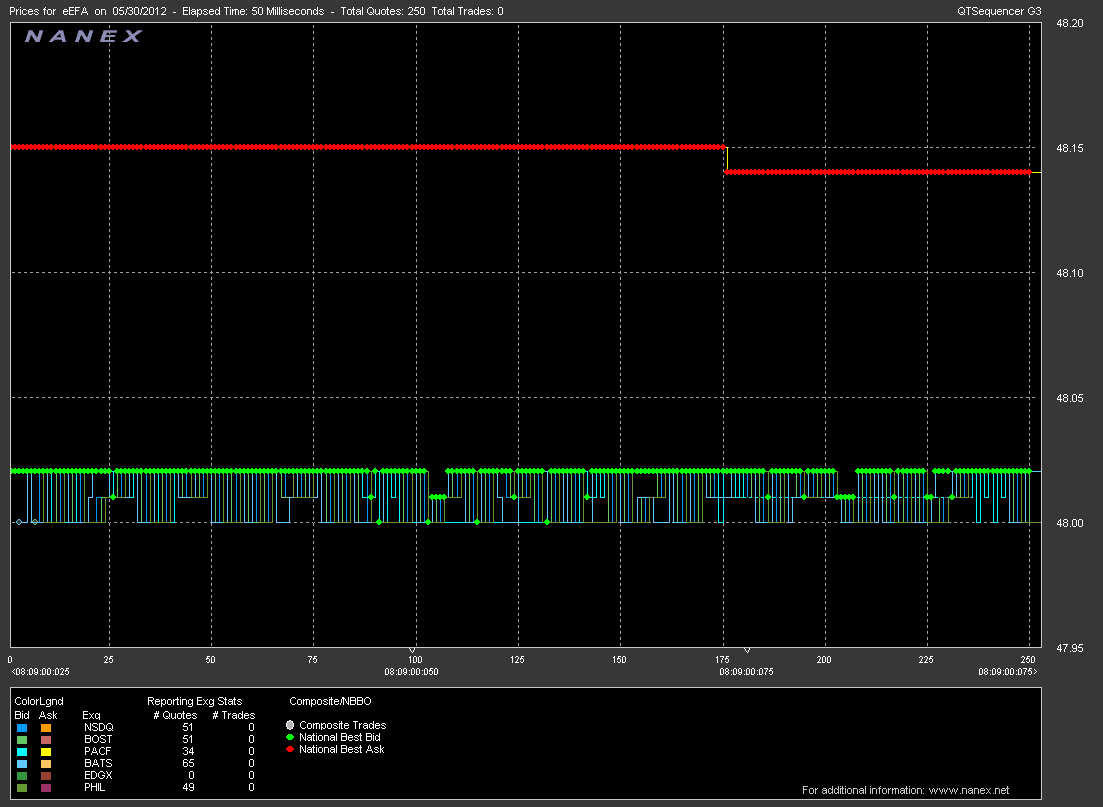Select the NSDQ ask color swatch

click(x=46, y=727)
